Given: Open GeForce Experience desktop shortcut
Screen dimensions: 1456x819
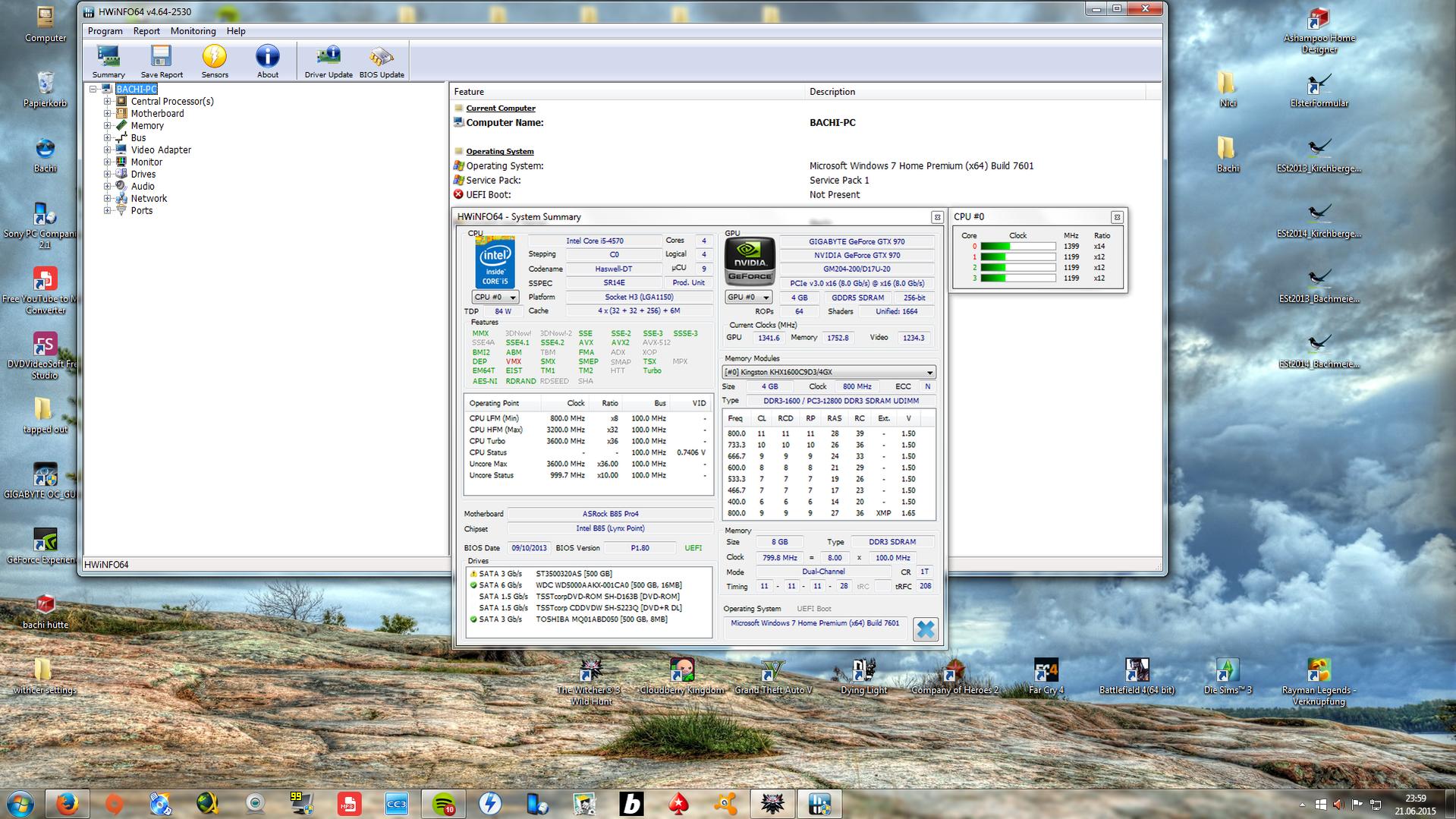Looking at the screenshot, I should [44, 547].
